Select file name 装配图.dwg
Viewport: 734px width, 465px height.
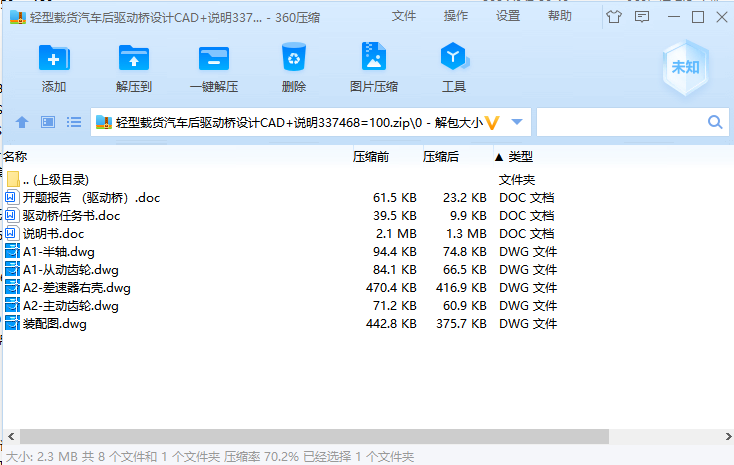tap(55, 324)
